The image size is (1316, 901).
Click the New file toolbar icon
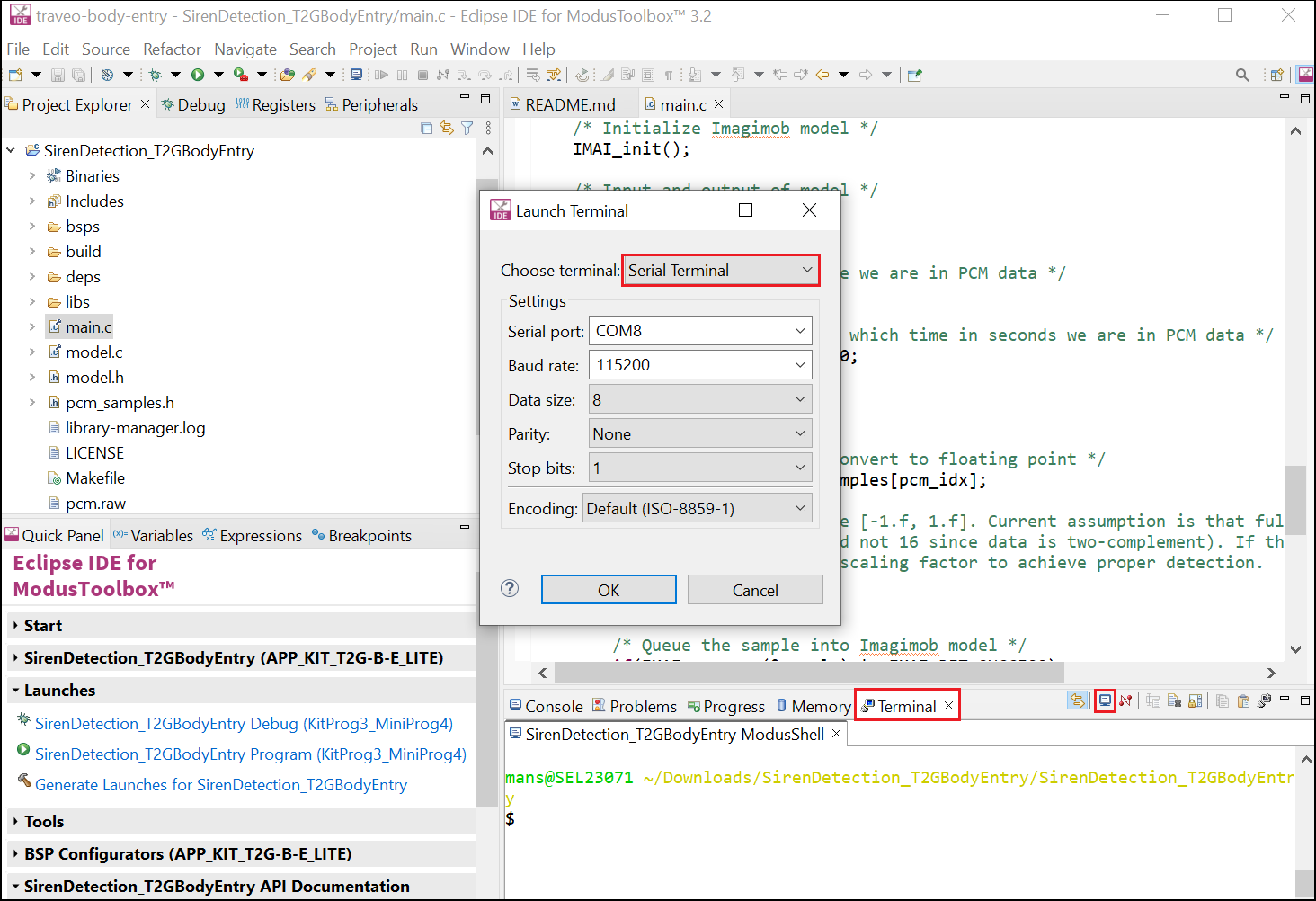(x=15, y=75)
